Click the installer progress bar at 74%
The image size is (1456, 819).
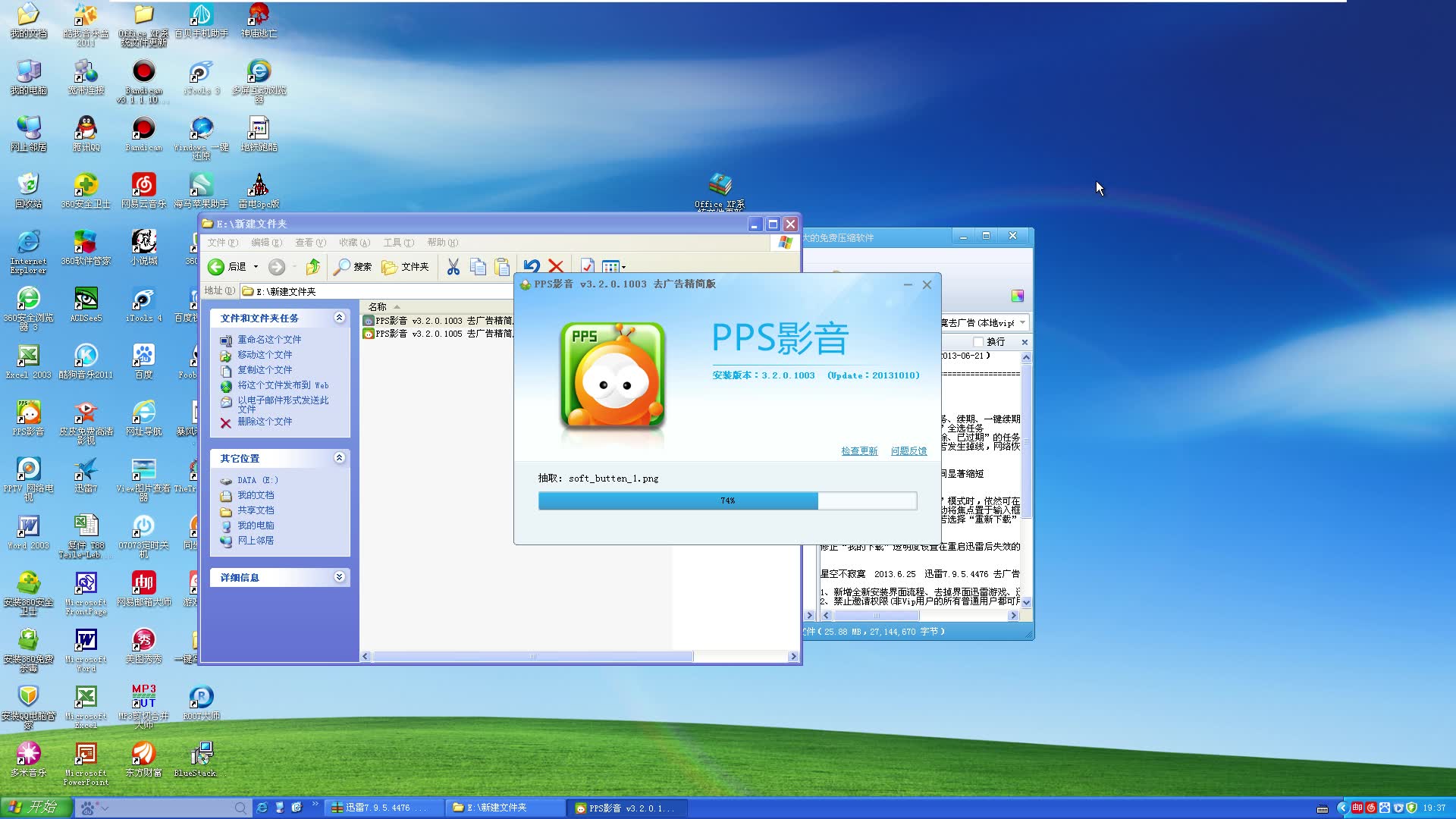(x=727, y=500)
